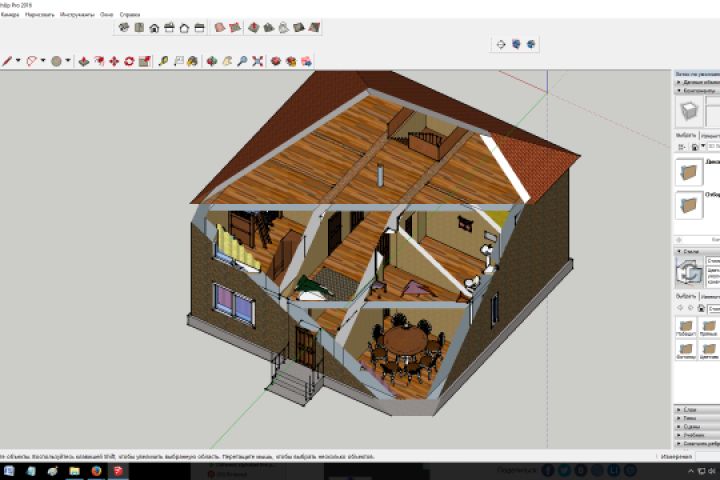The image size is (720, 480).
Task: Pick the Tape Measure tool
Action: point(163,61)
